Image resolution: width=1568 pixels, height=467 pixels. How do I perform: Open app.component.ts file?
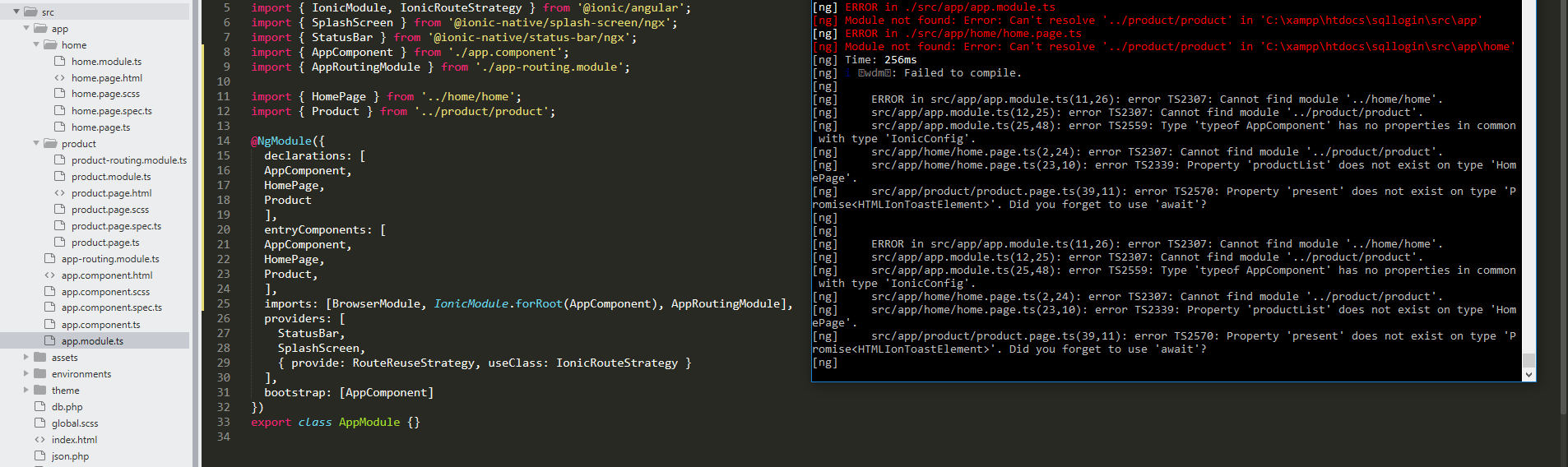[x=100, y=325]
